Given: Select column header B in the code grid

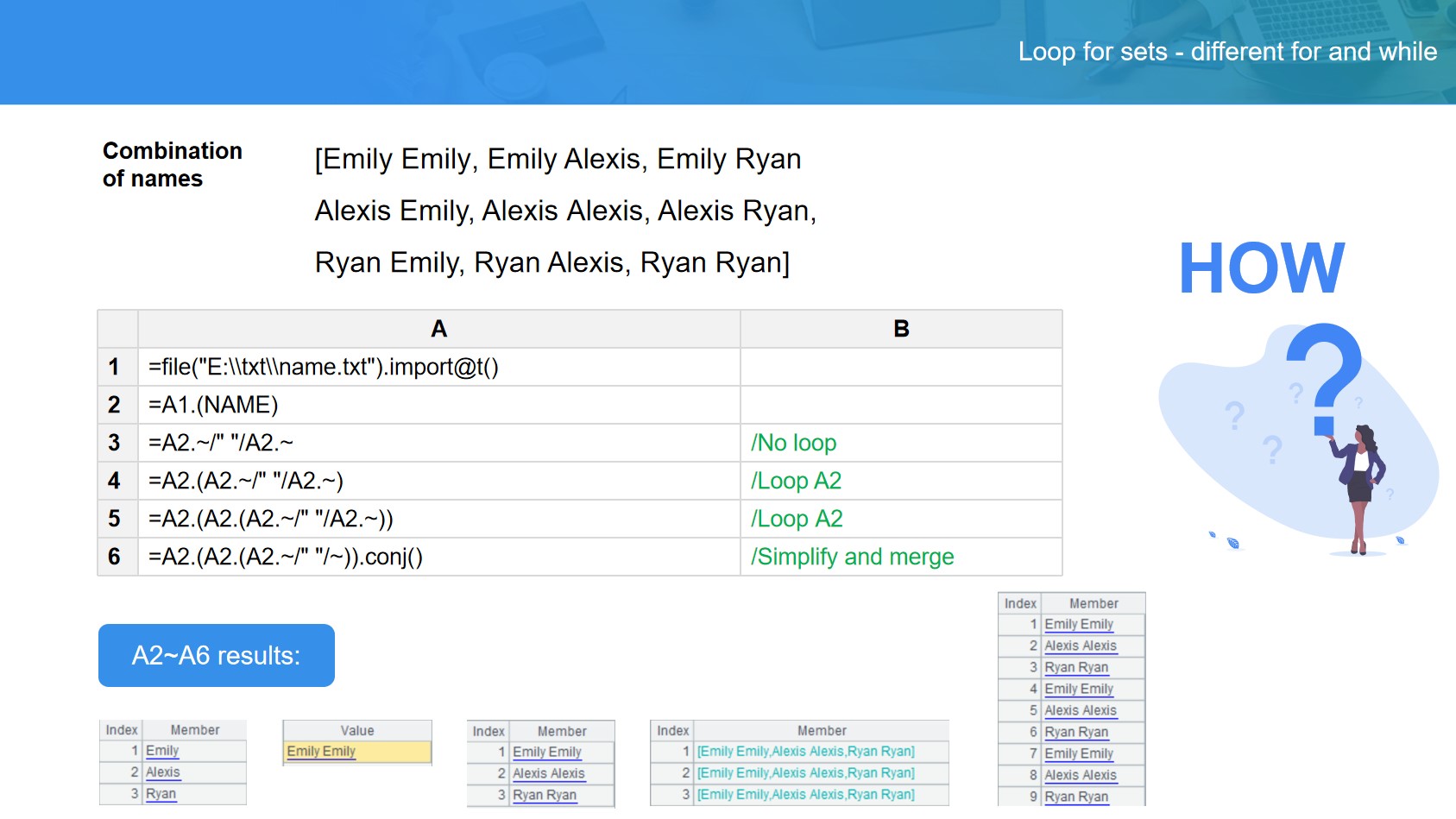Looking at the screenshot, I should click(x=901, y=329).
